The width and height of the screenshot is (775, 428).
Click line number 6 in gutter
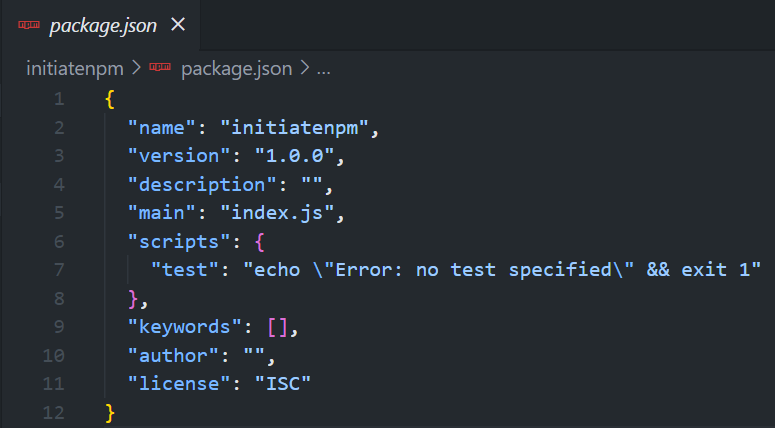pyautogui.click(x=59, y=242)
